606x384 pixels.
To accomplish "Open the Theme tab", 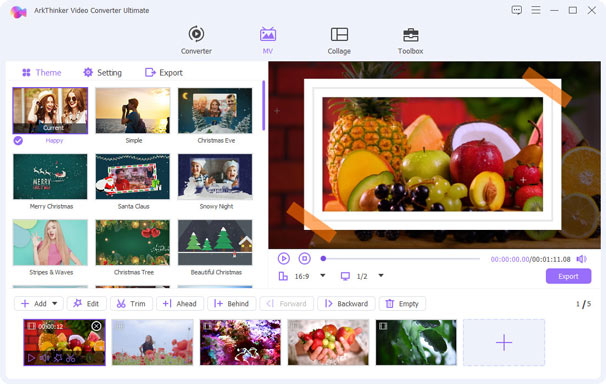I will [41, 73].
